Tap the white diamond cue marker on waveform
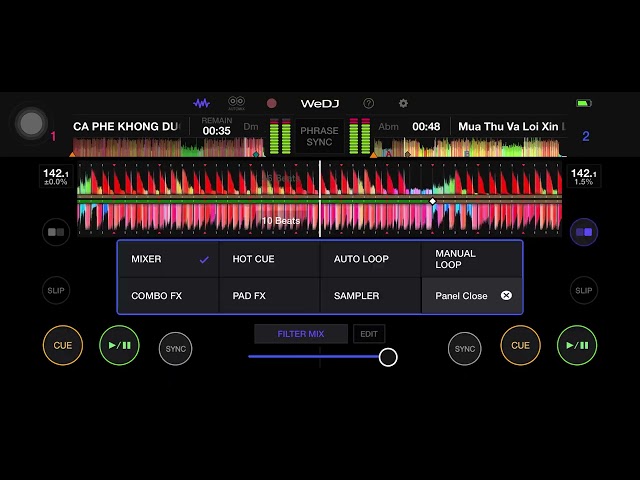Image resolution: width=640 pixels, height=480 pixels. (x=433, y=201)
